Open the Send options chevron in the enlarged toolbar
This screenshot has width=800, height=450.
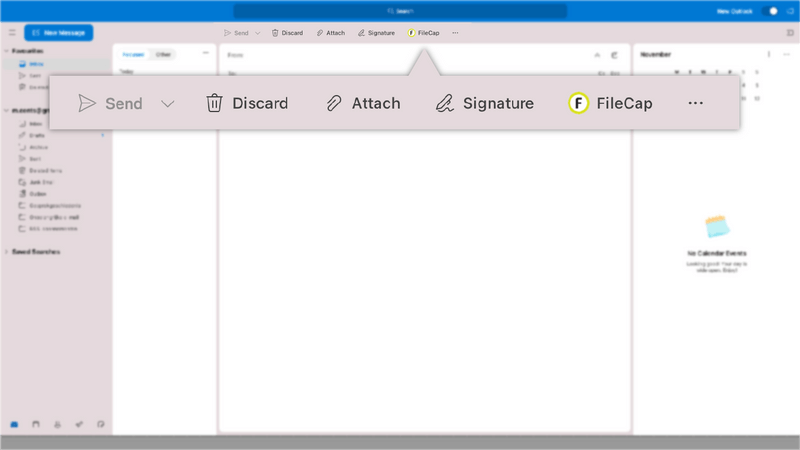click(x=167, y=104)
